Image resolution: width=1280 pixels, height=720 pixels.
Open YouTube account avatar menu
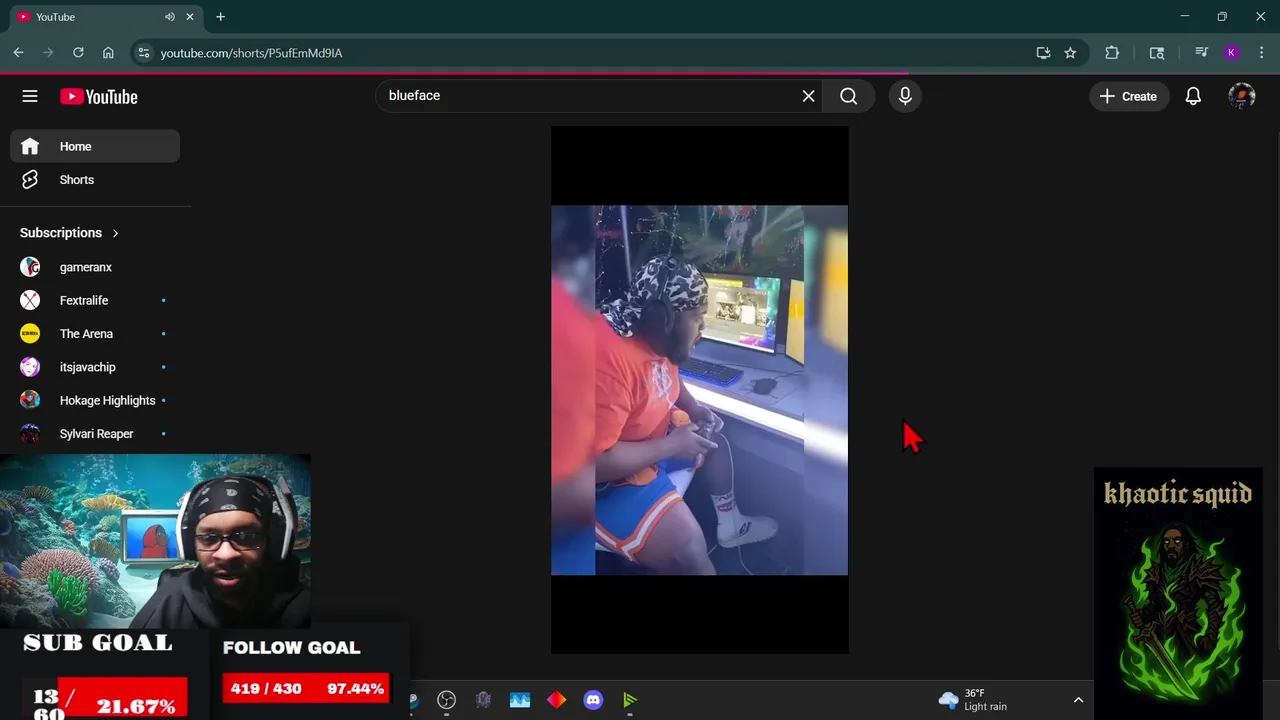click(1241, 96)
